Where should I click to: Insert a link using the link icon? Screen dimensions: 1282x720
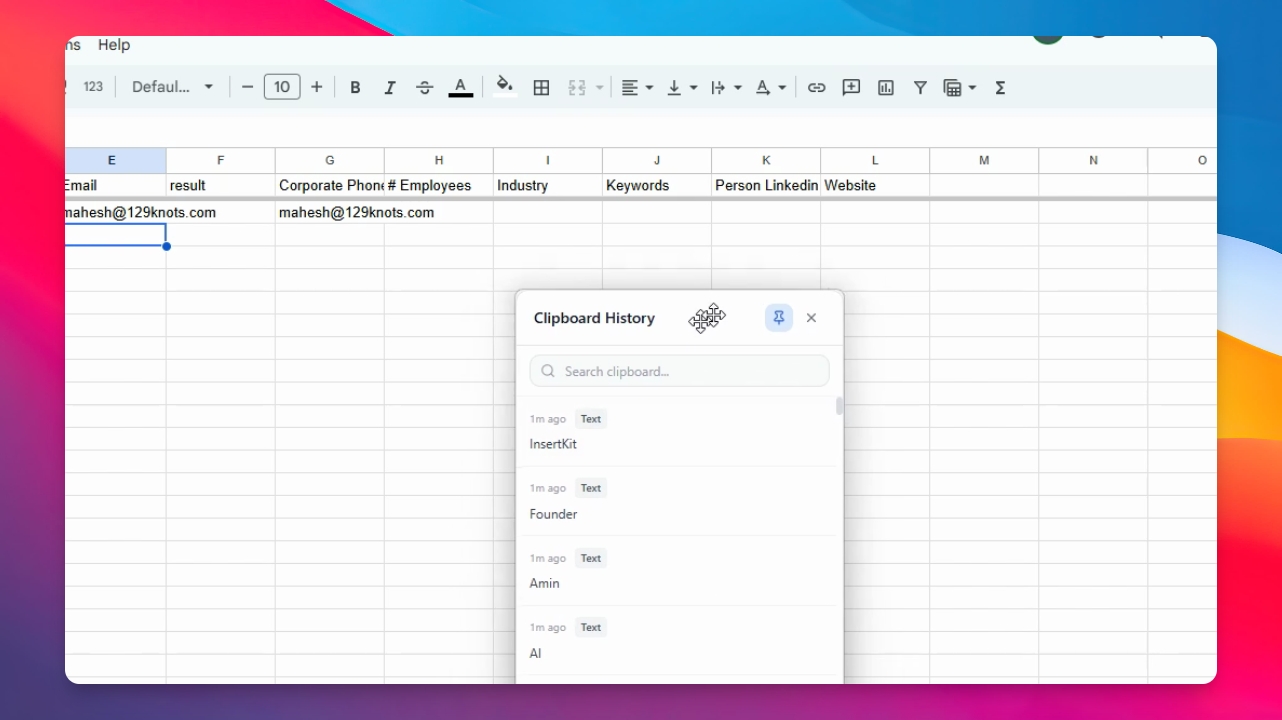817,88
